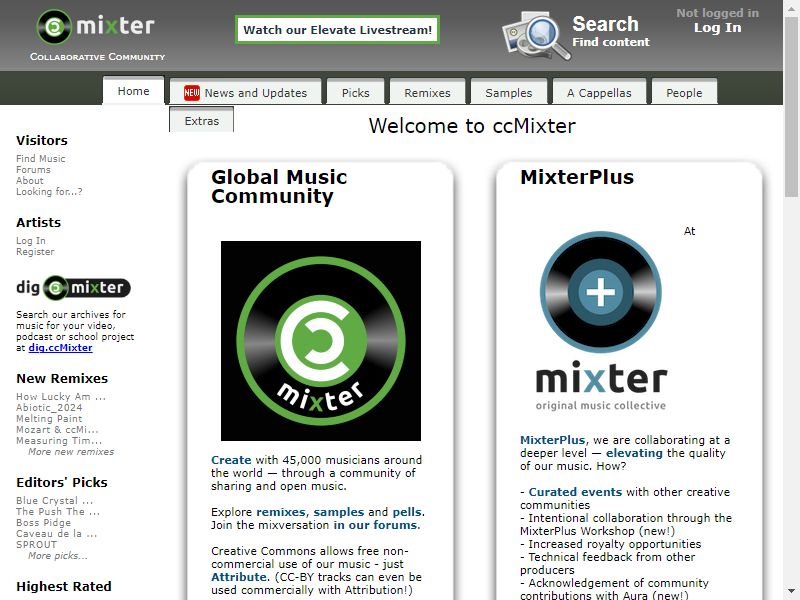800x600 pixels.
Task: Follow the pells link in card text
Action: click(x=407, y=512)
